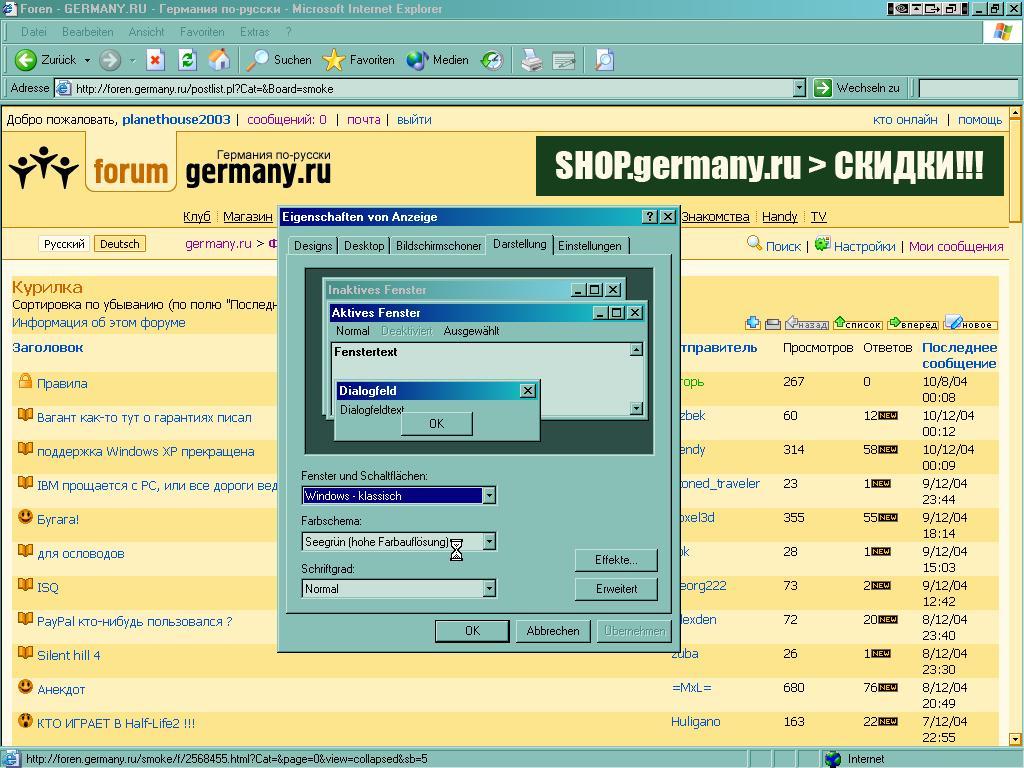Click the Информация об этом форуме link
This screenshot has width=1024, height=768.
coord(99,323)
